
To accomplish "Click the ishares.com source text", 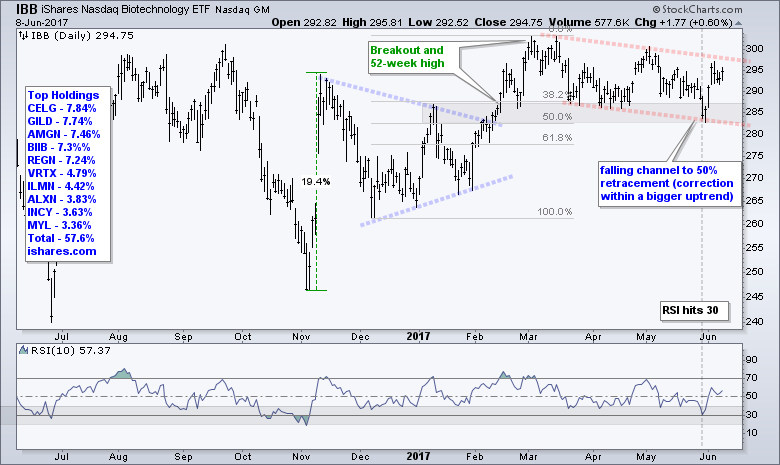I will [x=62, y=251].
